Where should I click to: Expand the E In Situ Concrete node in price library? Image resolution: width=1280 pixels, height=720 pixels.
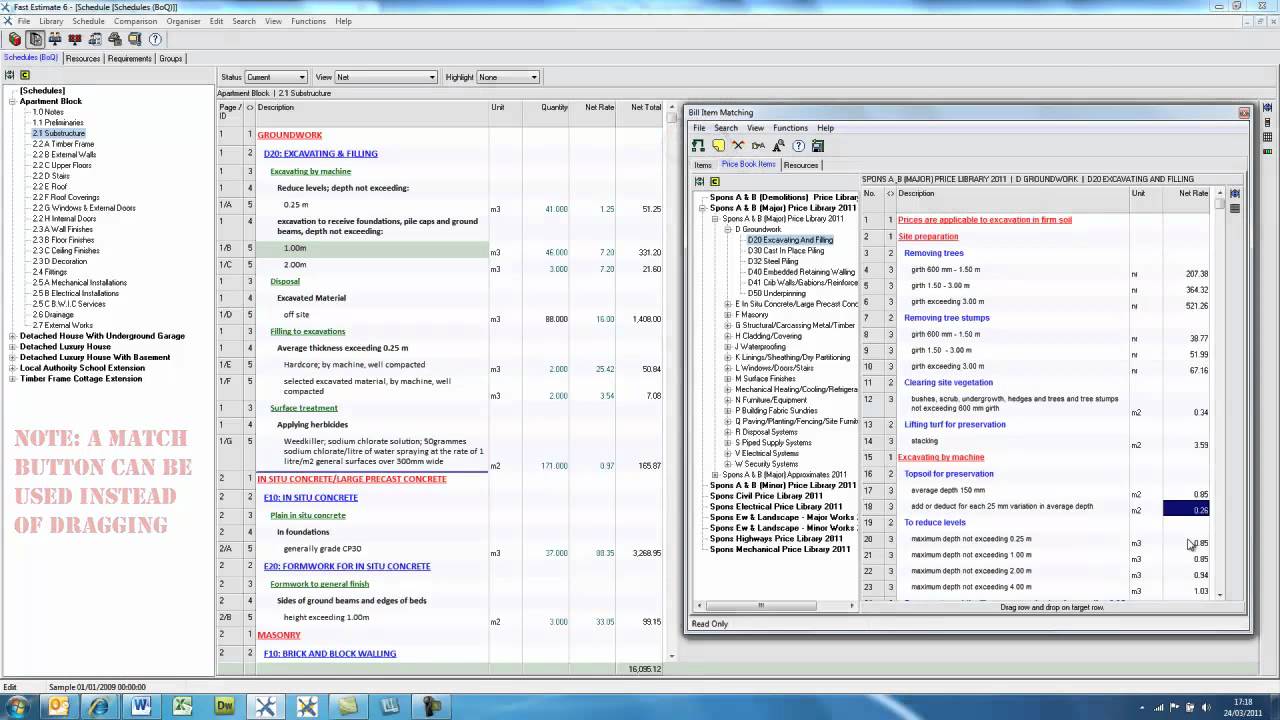click(x=728, y=304)
